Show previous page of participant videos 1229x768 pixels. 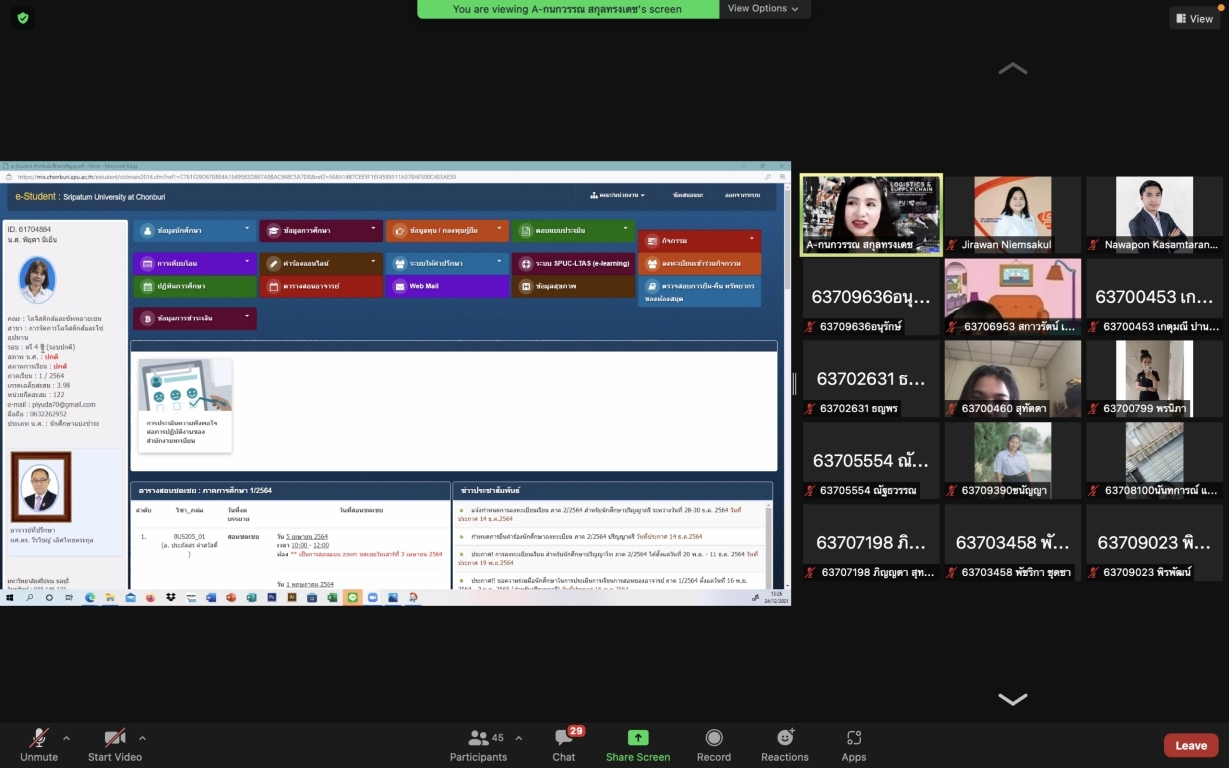[1013, 68]
